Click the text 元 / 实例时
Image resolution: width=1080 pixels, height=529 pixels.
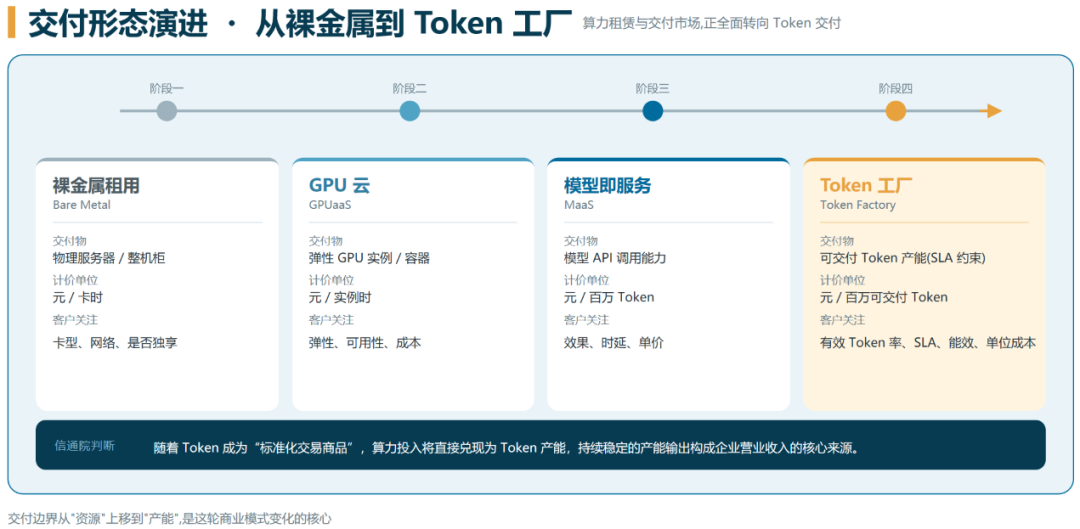[x=340, y=298]
